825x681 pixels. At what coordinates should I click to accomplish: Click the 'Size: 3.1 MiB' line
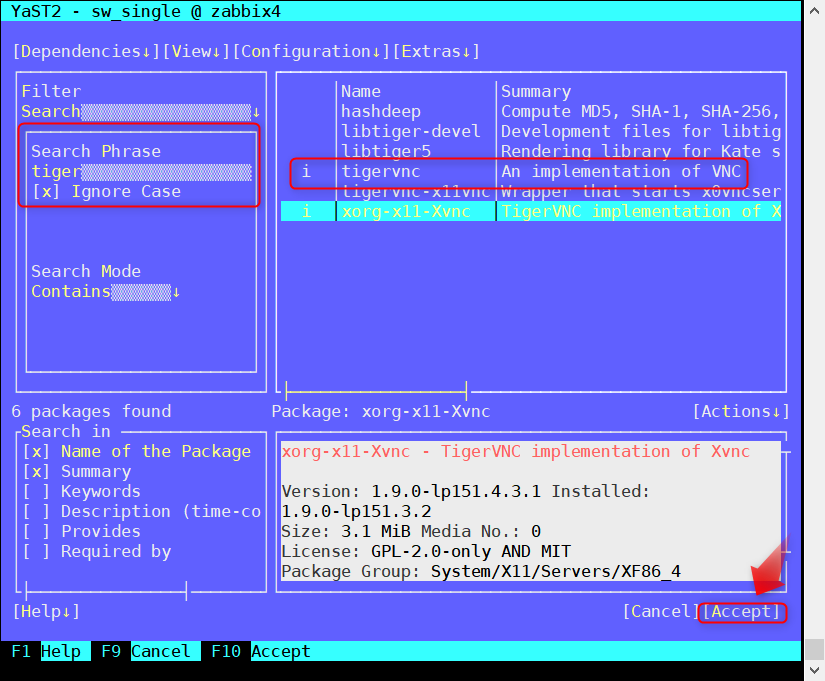pos(411,532)
